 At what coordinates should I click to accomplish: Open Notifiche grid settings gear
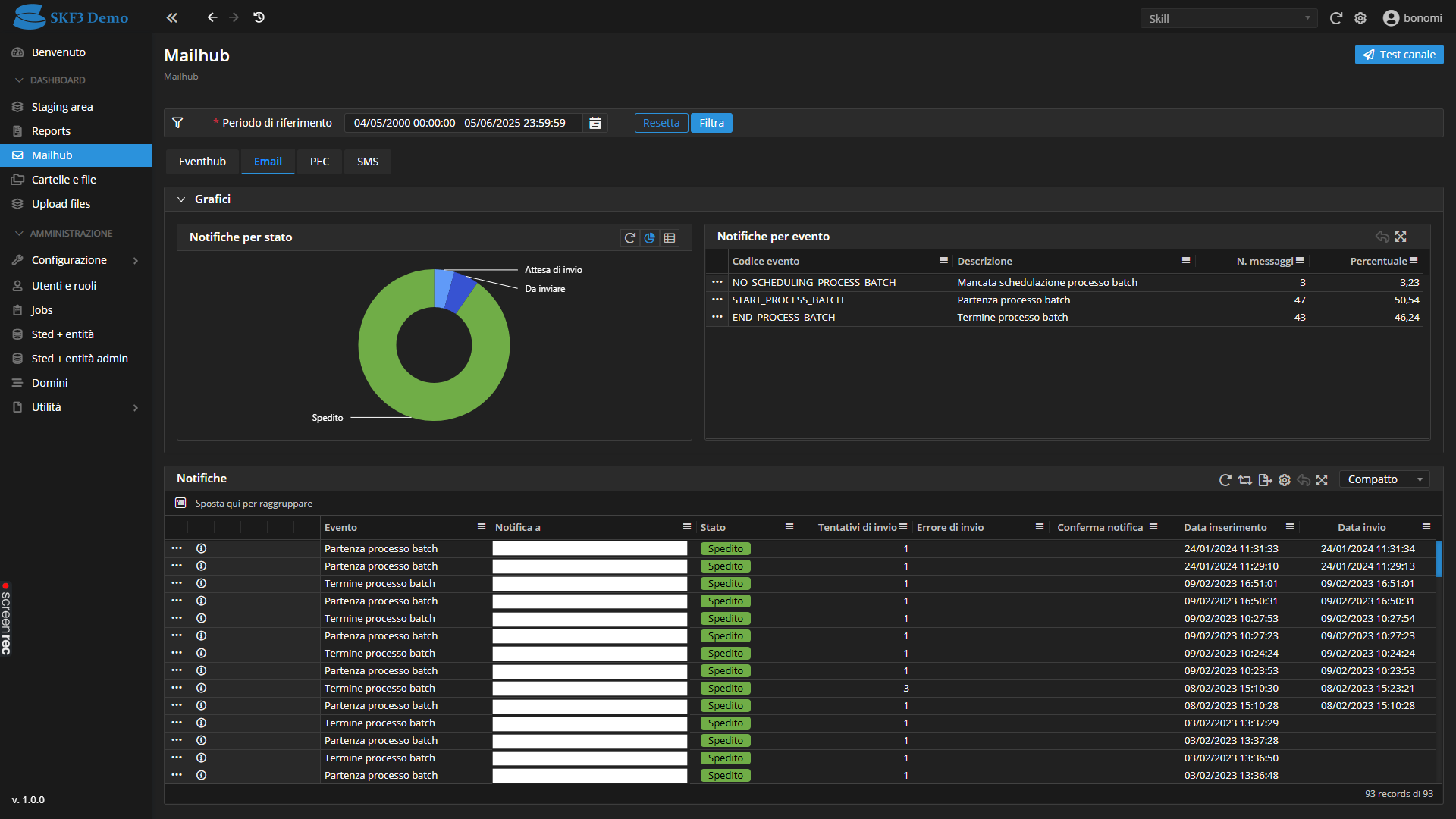[x=1285, y=480]
